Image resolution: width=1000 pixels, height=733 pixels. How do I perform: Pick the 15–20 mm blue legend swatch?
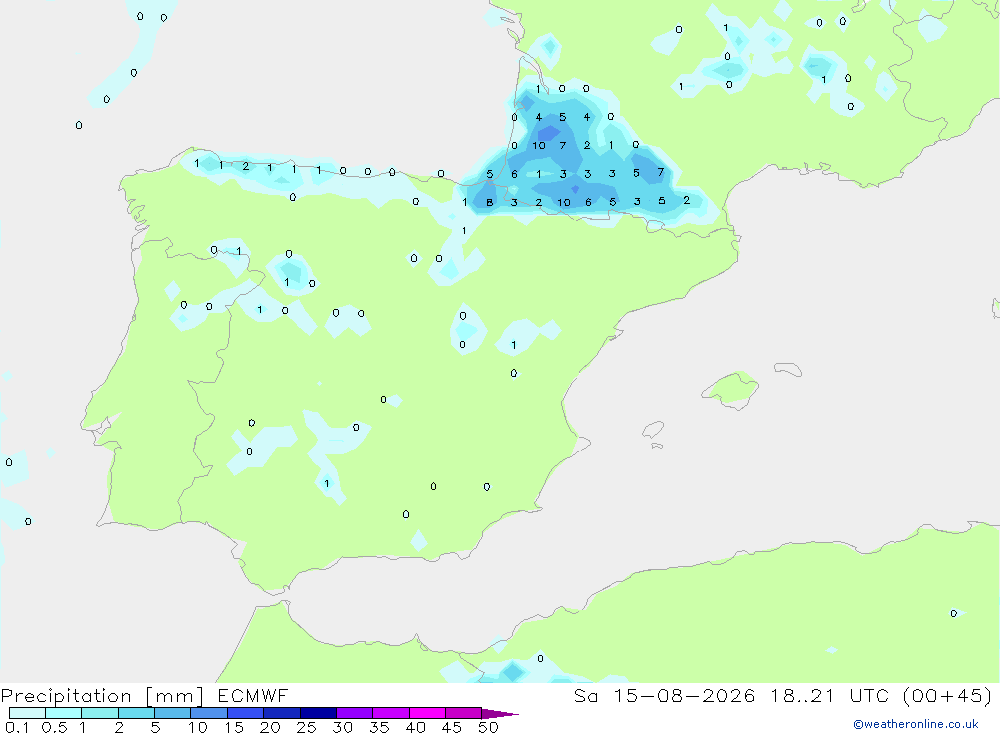pyautogui.click(x=246, y=713)
